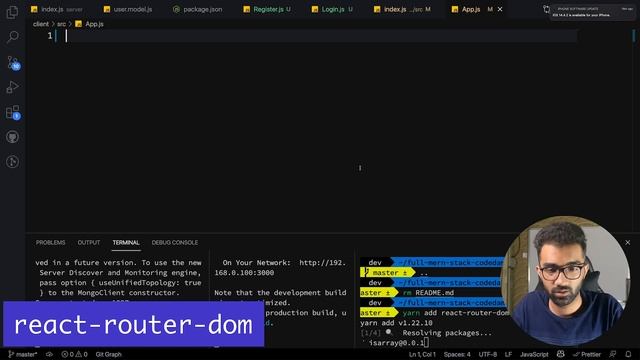Click the src breadcrumb segment
The width and height of the screenshot is (640, 360).
(x=61, y=24)
